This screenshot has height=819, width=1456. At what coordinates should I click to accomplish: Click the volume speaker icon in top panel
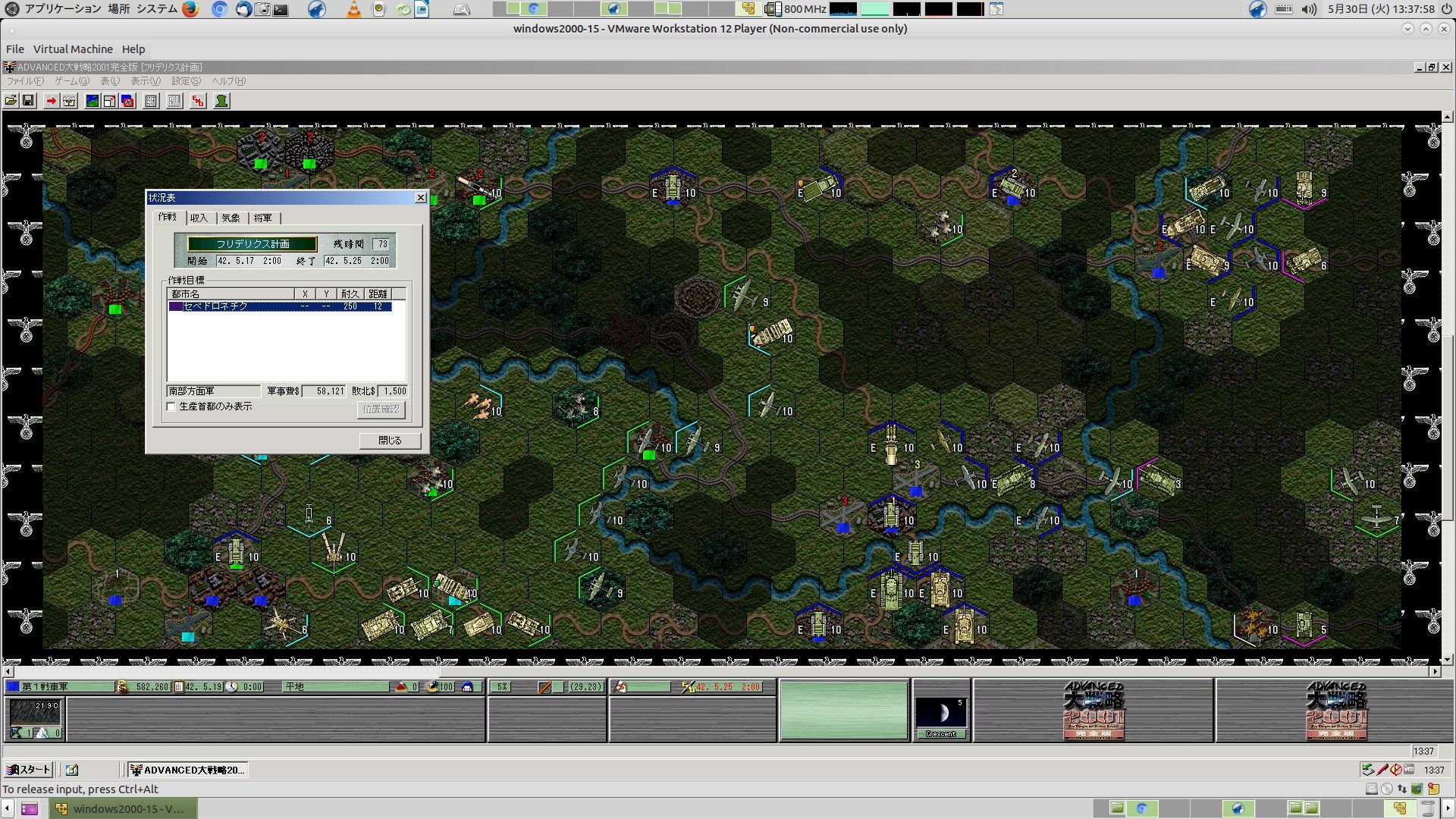[1309, 9]
